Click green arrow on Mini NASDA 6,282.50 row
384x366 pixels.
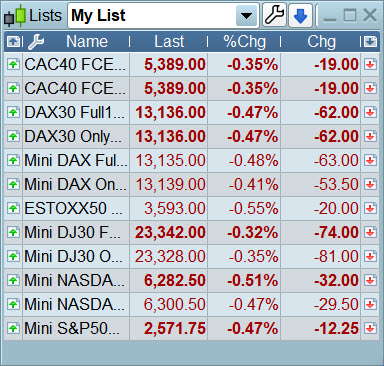pos(13,280)
